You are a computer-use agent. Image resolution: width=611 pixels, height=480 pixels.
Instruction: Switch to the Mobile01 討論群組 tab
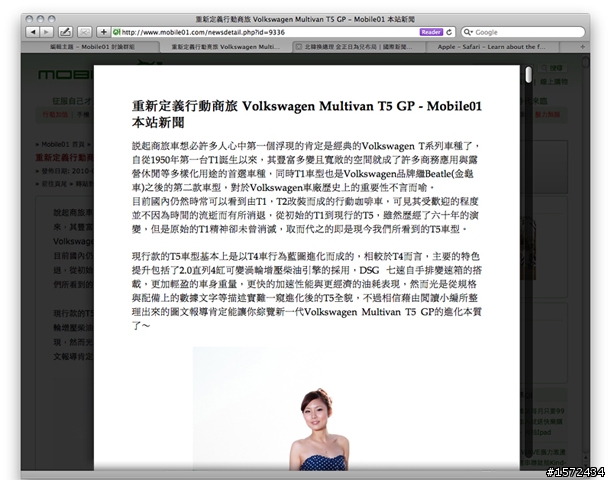(90, 47)
